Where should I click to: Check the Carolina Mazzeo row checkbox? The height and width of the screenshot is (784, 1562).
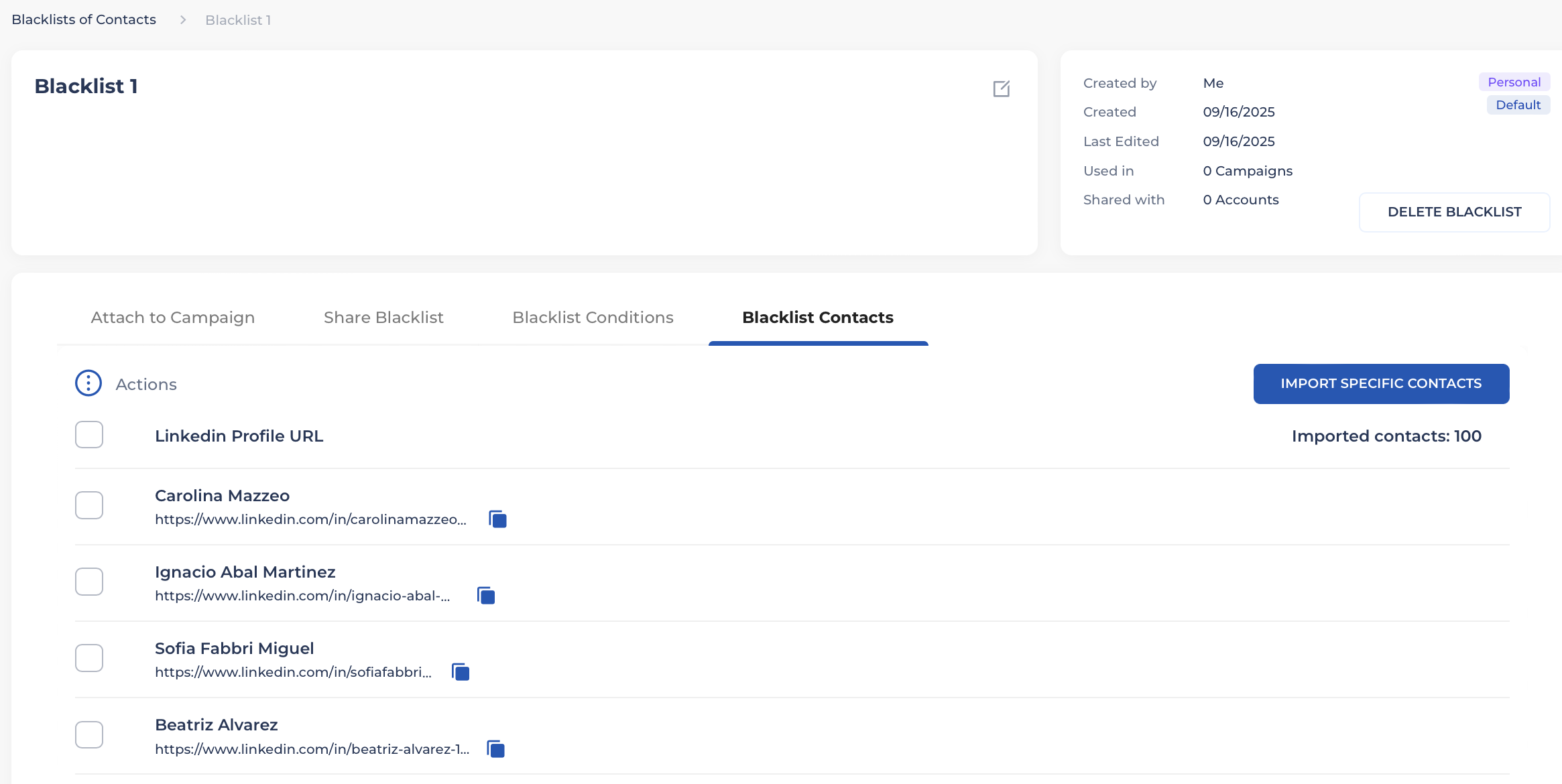click(89, 505)
